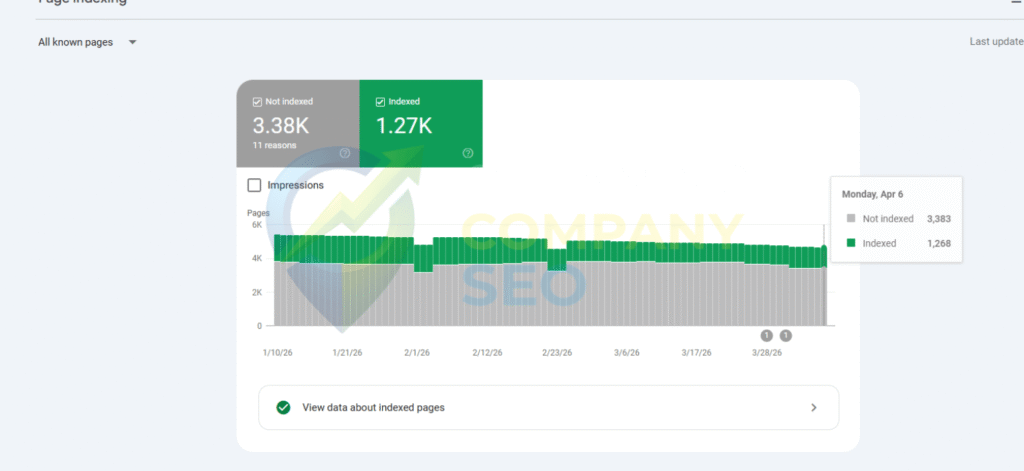Click gray Not indexed swatch in tooltip
This screenshot has height=471, width=1024.
pyautogui.click(x=851, y=218)
